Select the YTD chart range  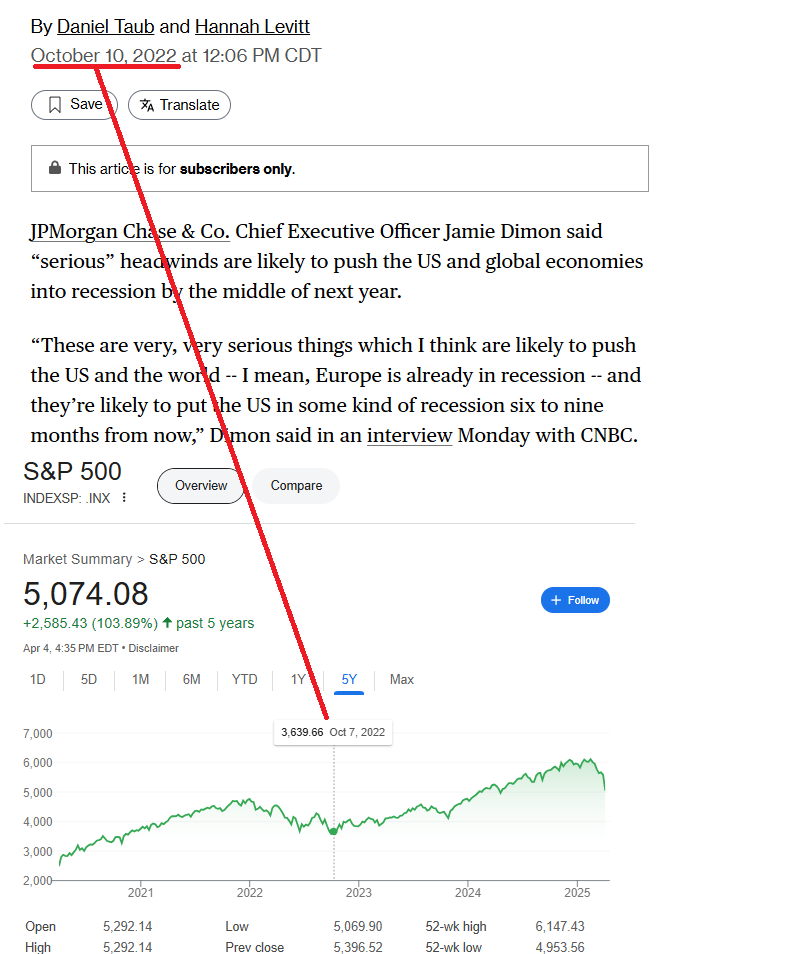pos(244,679)
